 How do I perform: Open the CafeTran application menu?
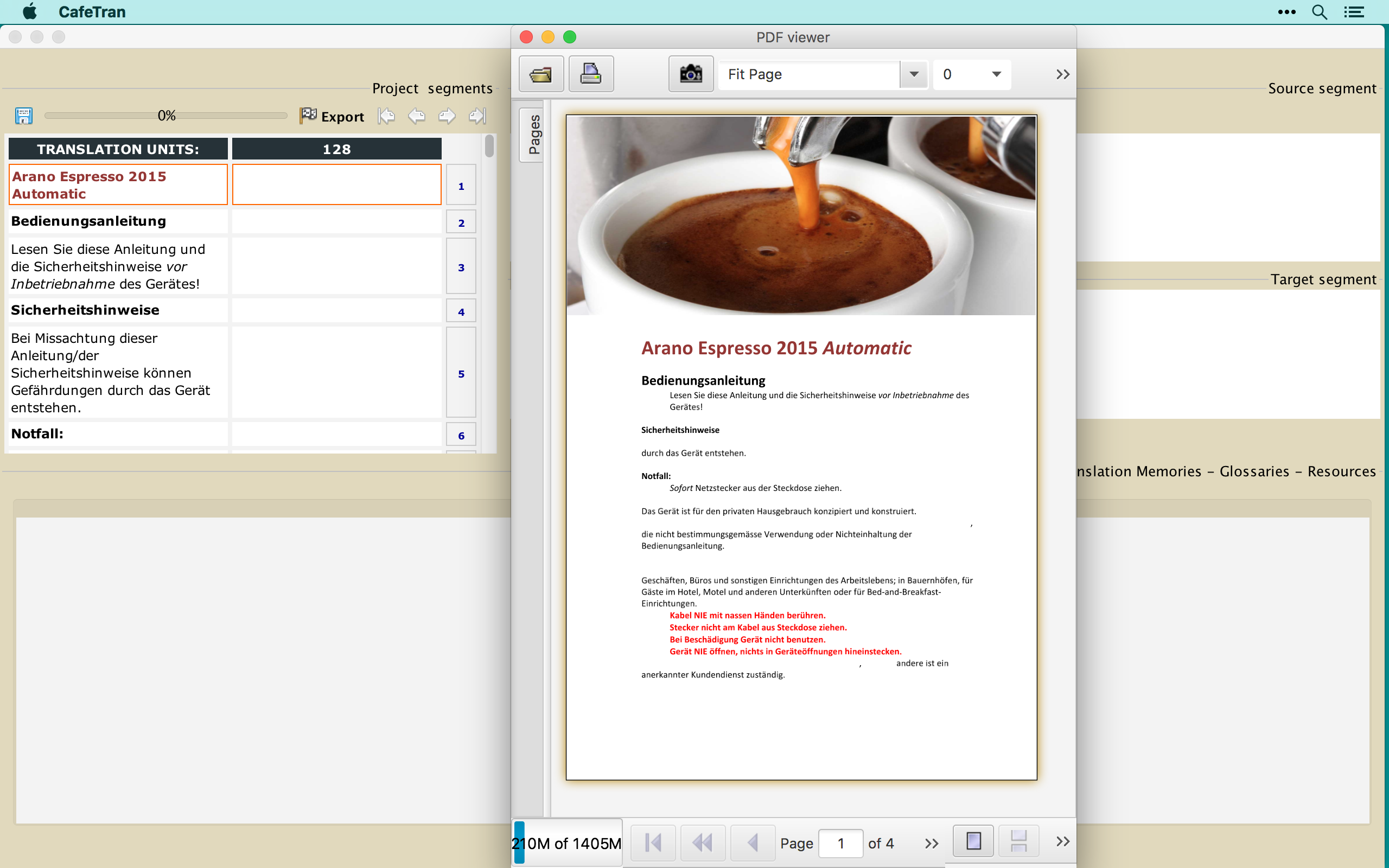pos(92,11)
